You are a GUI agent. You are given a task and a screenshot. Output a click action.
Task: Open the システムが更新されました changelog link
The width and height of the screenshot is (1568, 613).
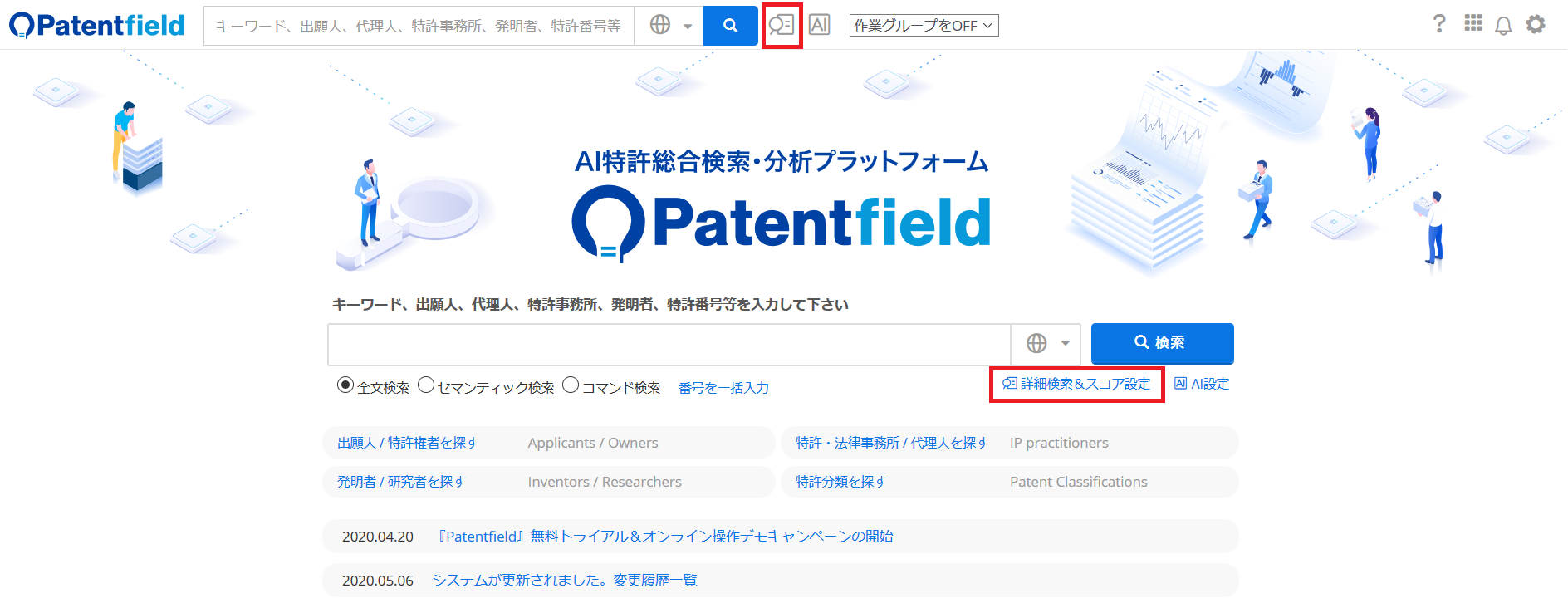tap(565, 581)
